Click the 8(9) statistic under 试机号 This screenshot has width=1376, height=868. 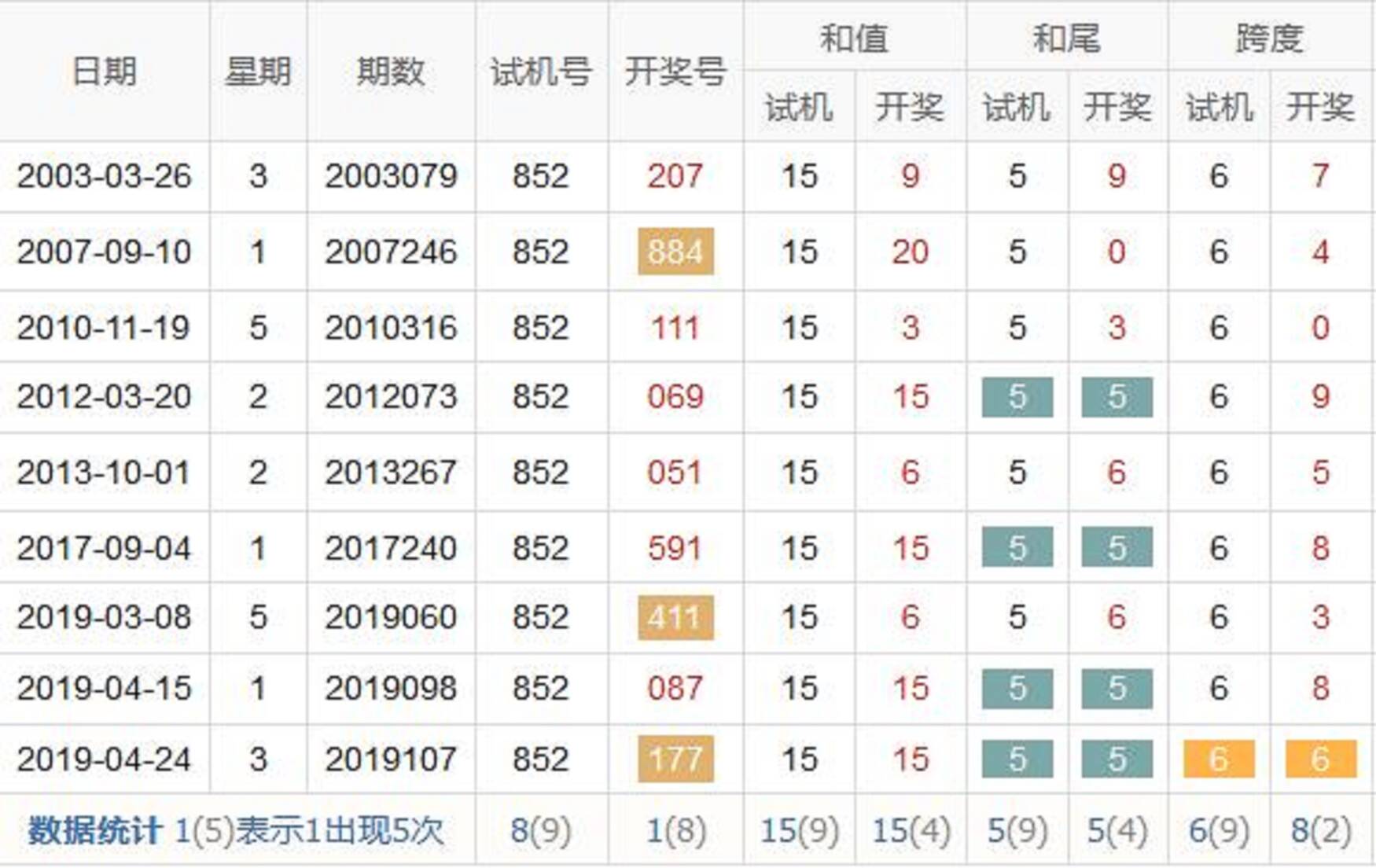coord(541,830)
